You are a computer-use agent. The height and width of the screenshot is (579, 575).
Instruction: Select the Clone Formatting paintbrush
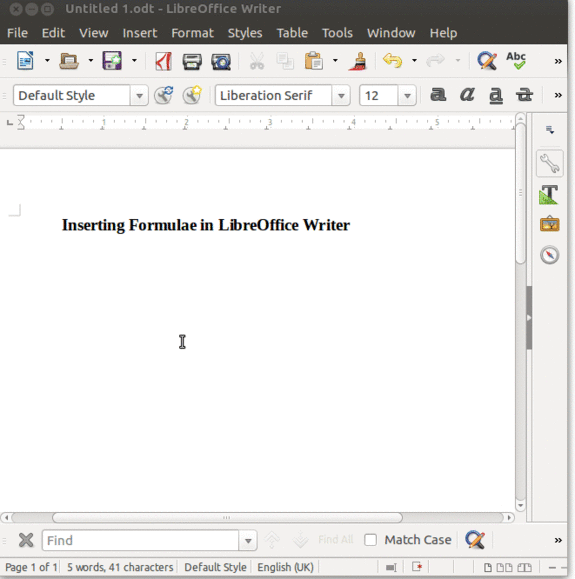(x=358, y=61)
